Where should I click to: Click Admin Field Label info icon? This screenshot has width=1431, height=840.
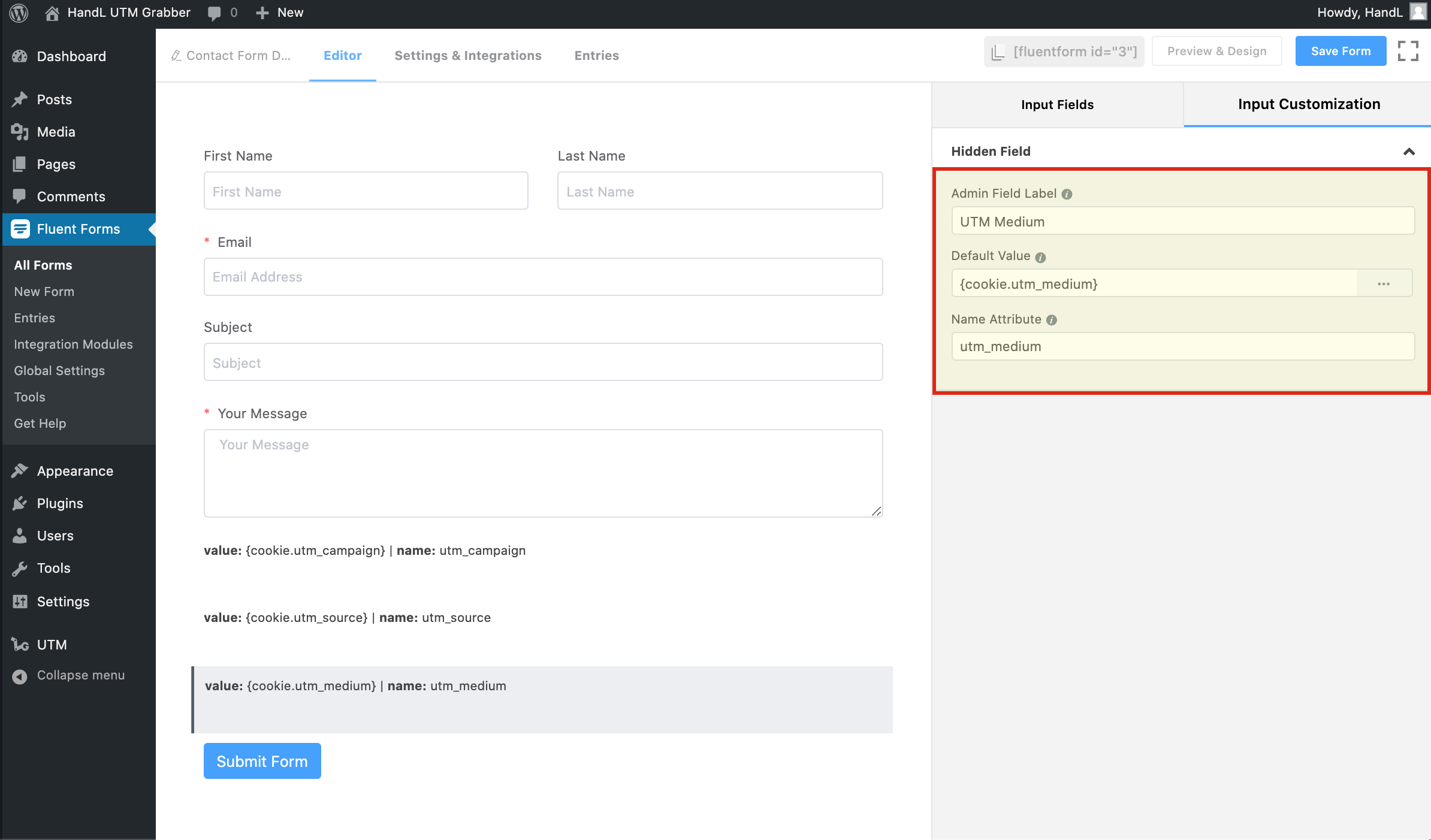coord(1067,194)
